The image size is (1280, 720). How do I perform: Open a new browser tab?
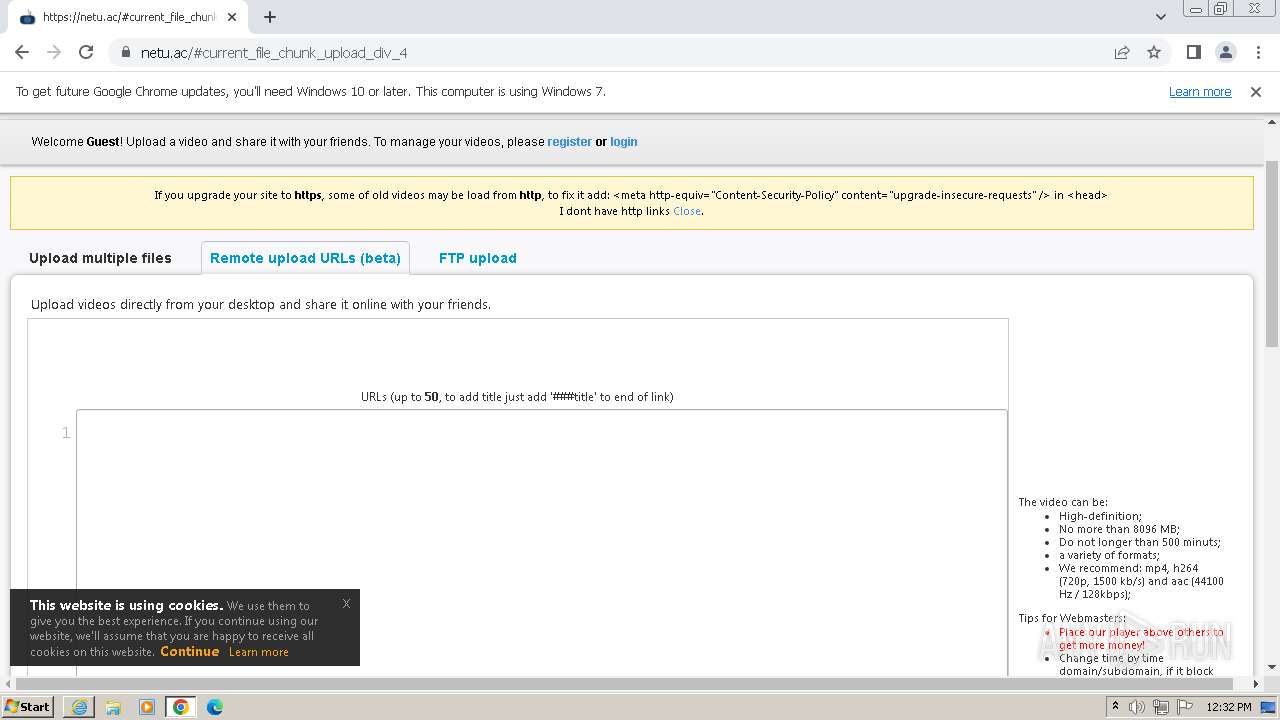(270, 17)
